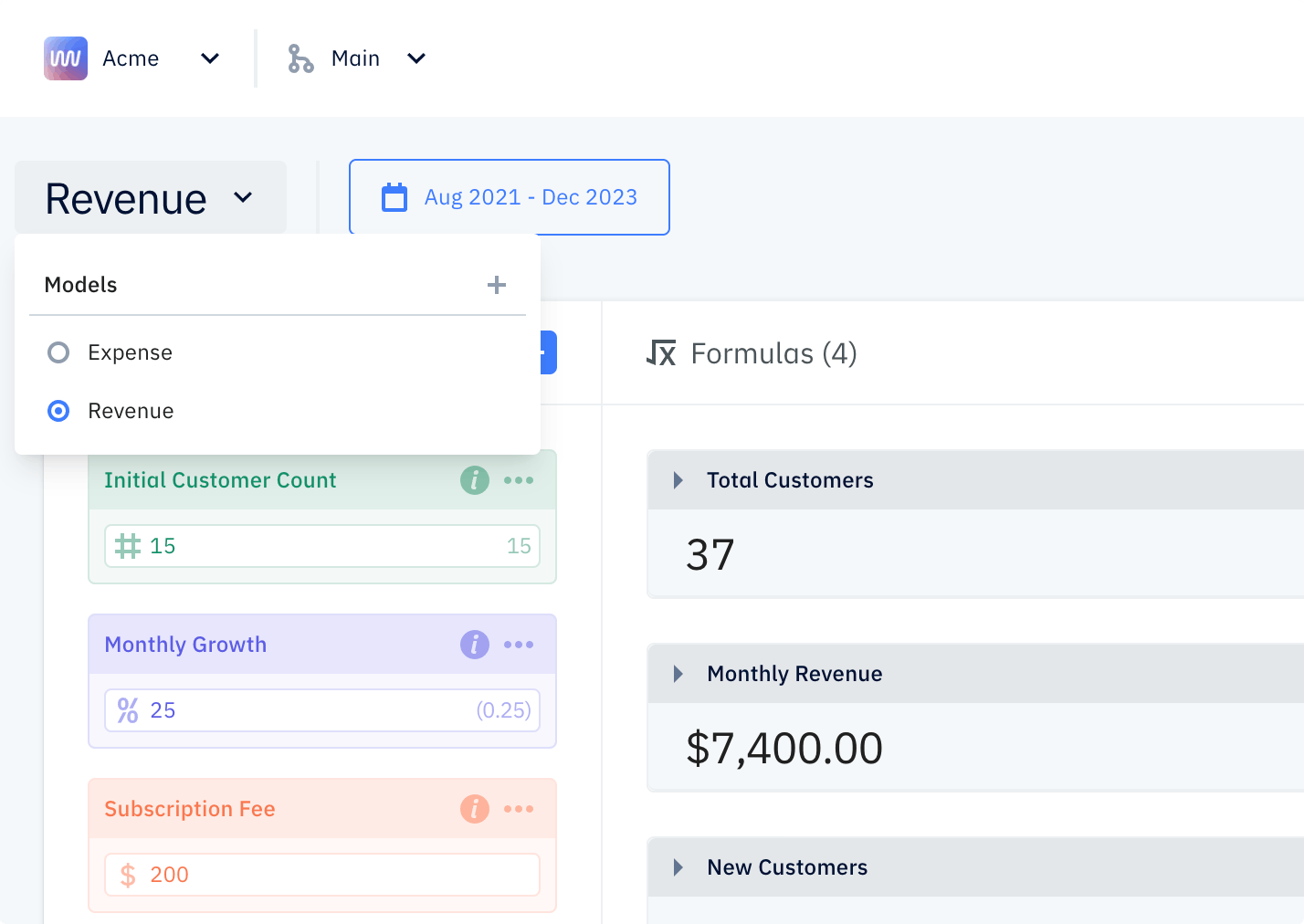Expand the Monthly Revenue formula
The image size is (1304, 924).
[678, 674]
